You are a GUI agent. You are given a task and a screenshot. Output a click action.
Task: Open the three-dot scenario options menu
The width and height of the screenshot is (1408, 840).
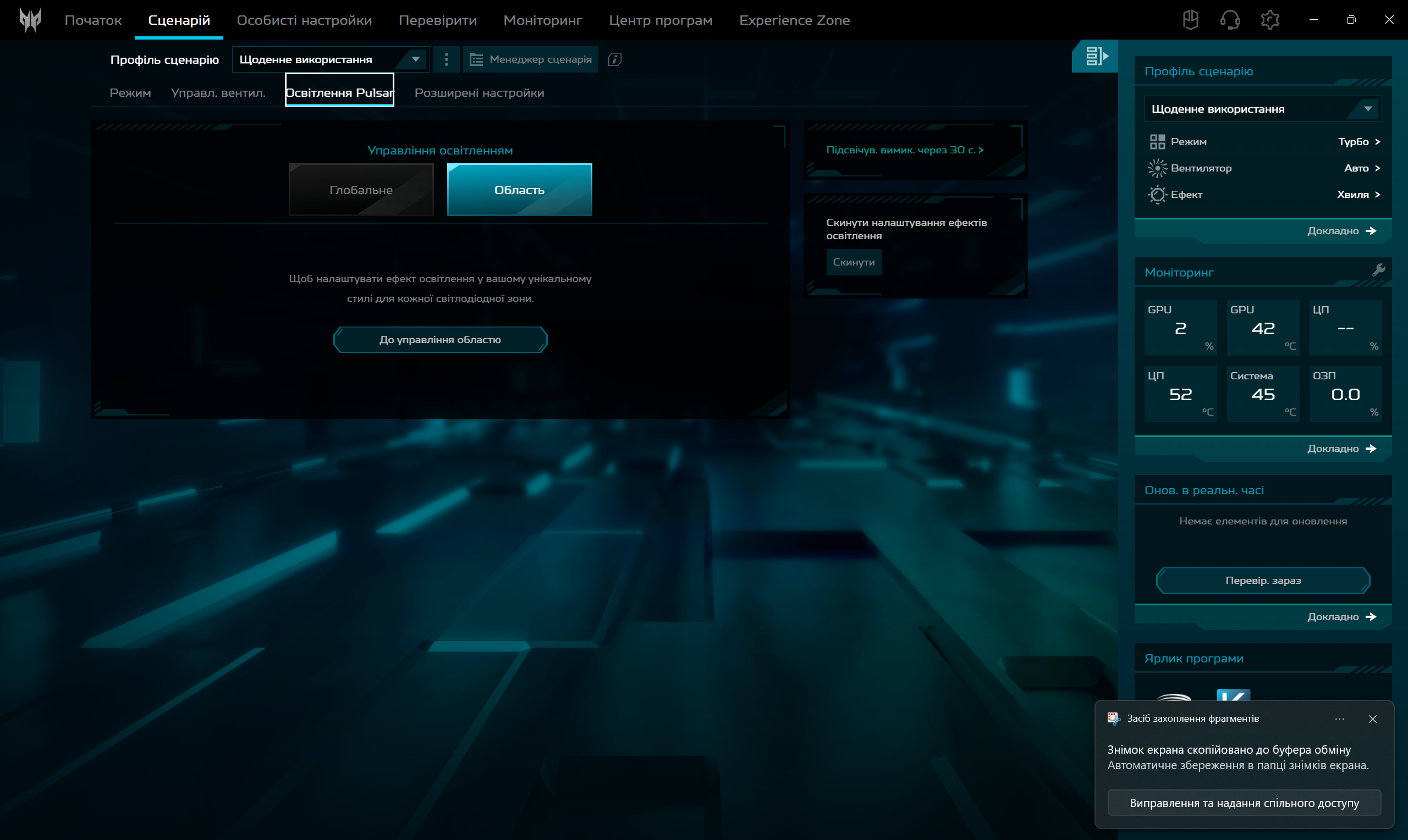[x=447, y=59]
